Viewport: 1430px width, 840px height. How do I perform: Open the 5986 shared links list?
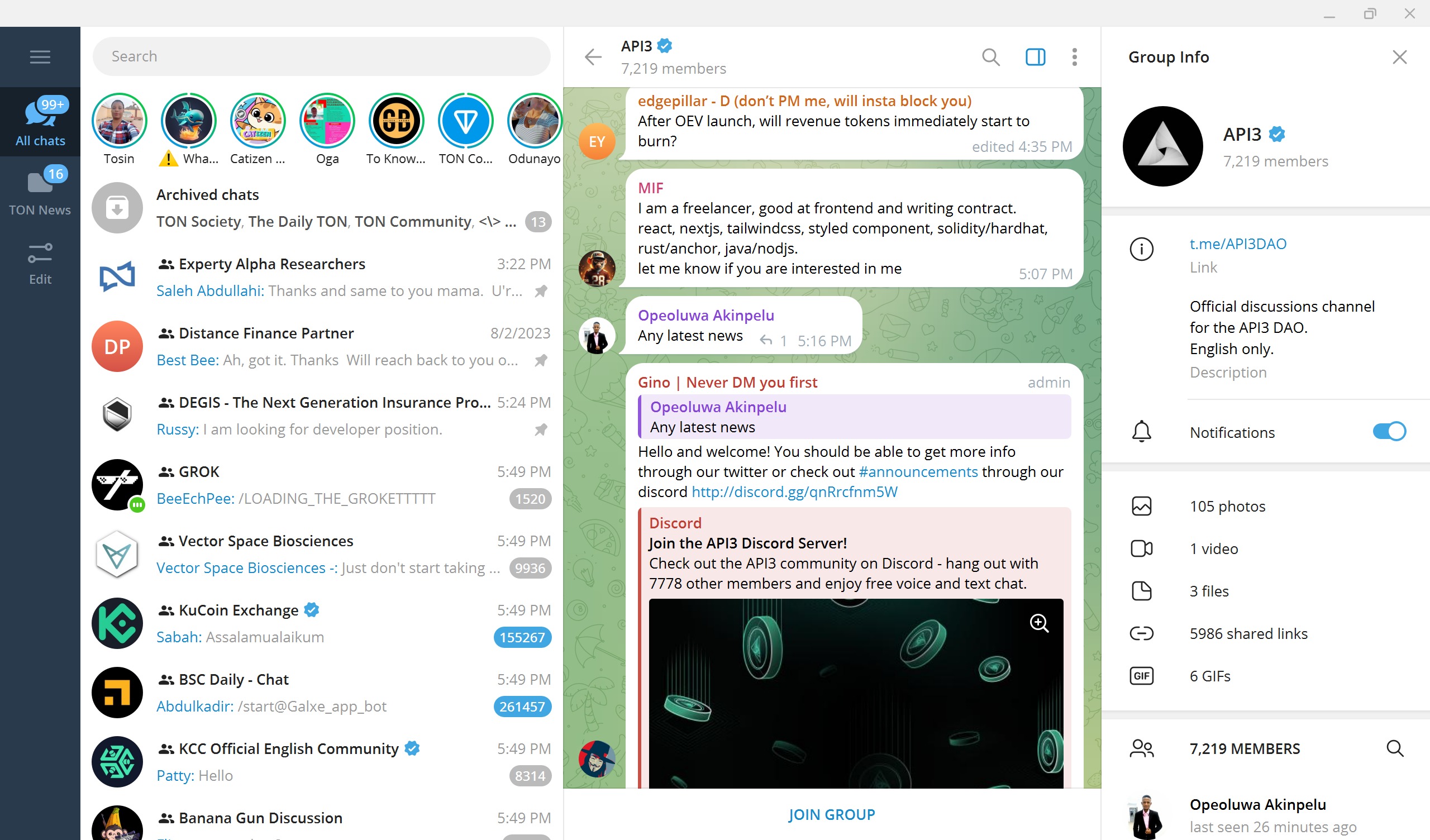(1248, 633)
